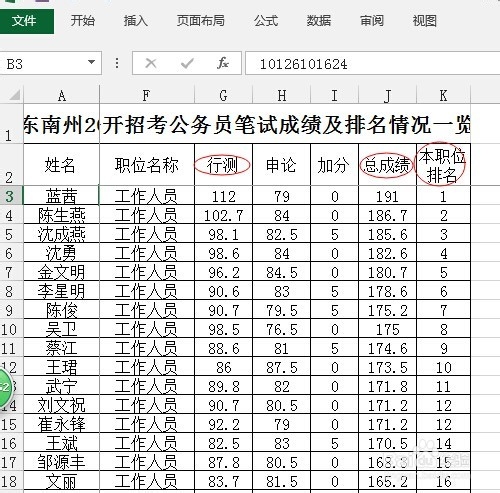Switch to the 审阅 tab
The width and height of the screenshot is (500, 493).
372,21
